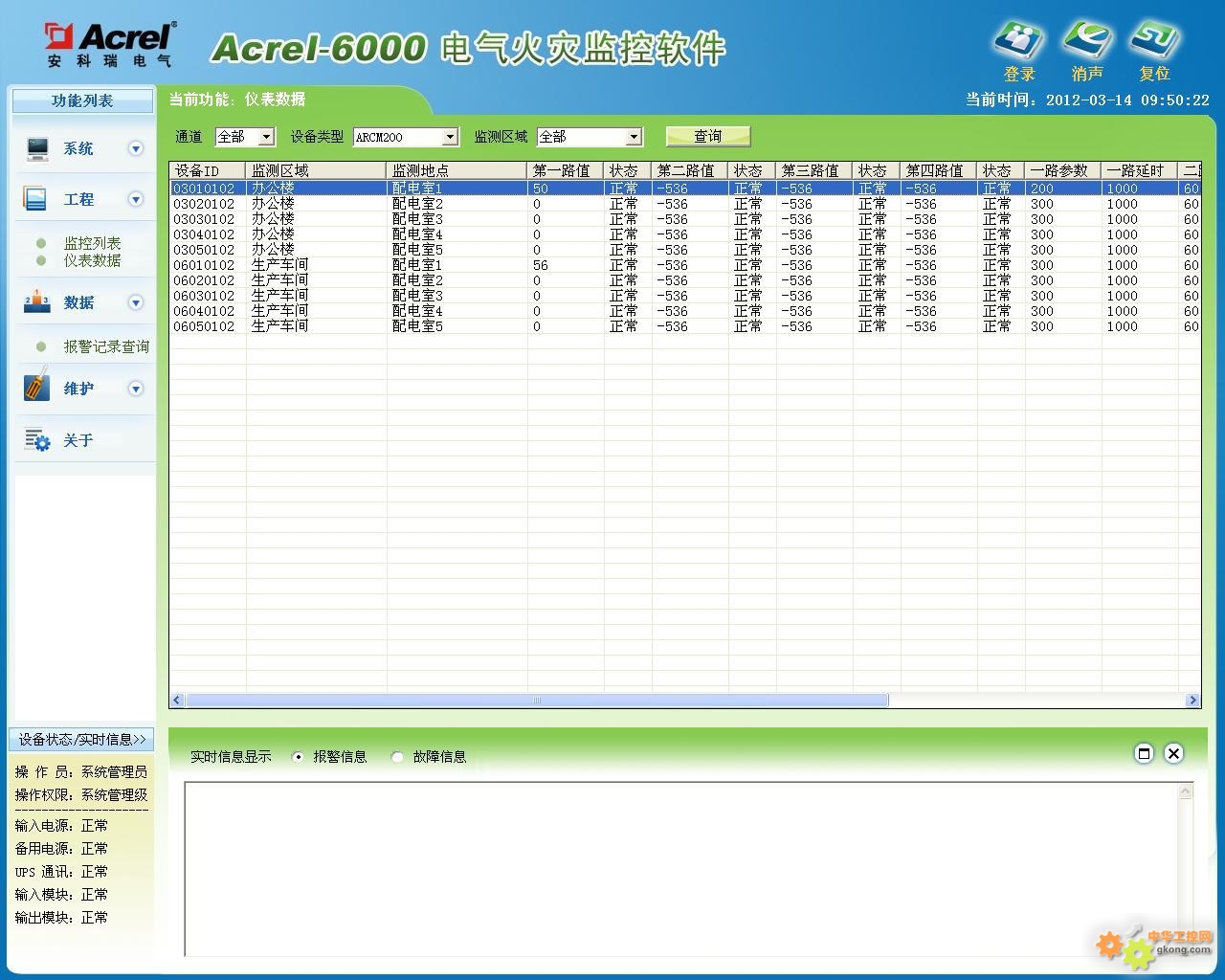Expand the 系统 menu section
The image size is (1225, 980).
click(x=136, y=148)
